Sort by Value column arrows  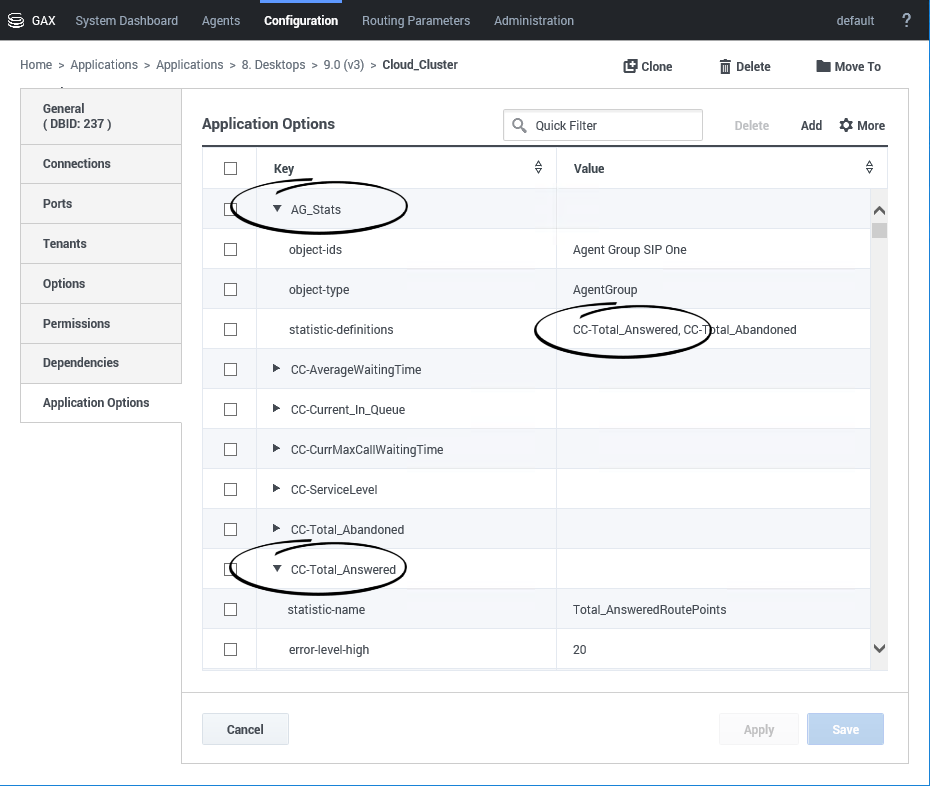click(869, 168)
